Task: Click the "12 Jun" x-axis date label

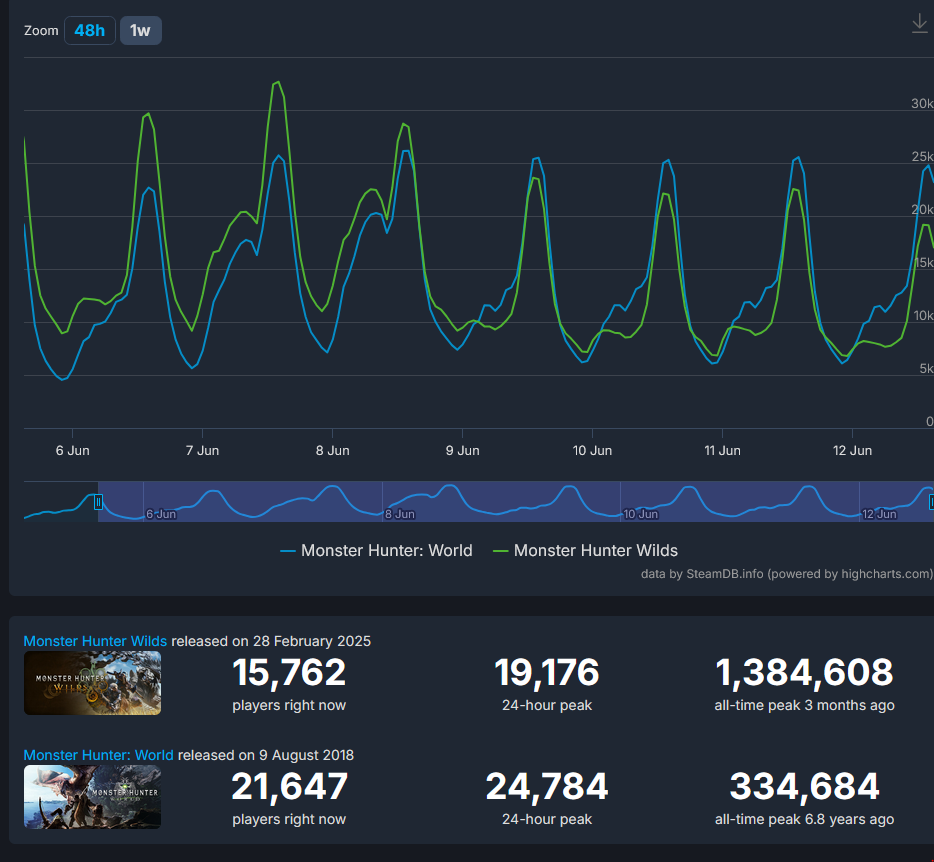Action: (x=852, y=450)
